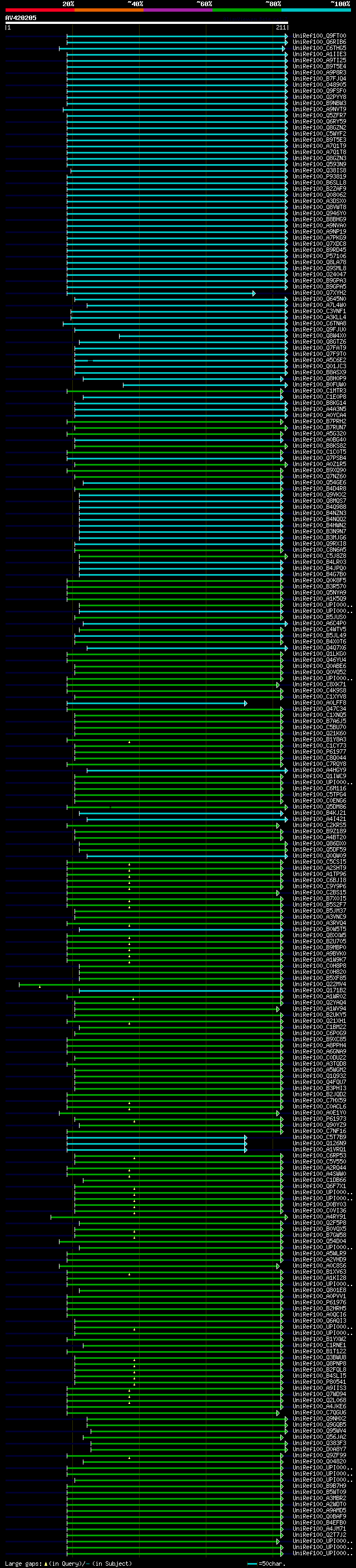Viewport: 356px width, 1568px height.
Task: Open hit UniRef100_Q6RIB6
Action: coord(319,42)
